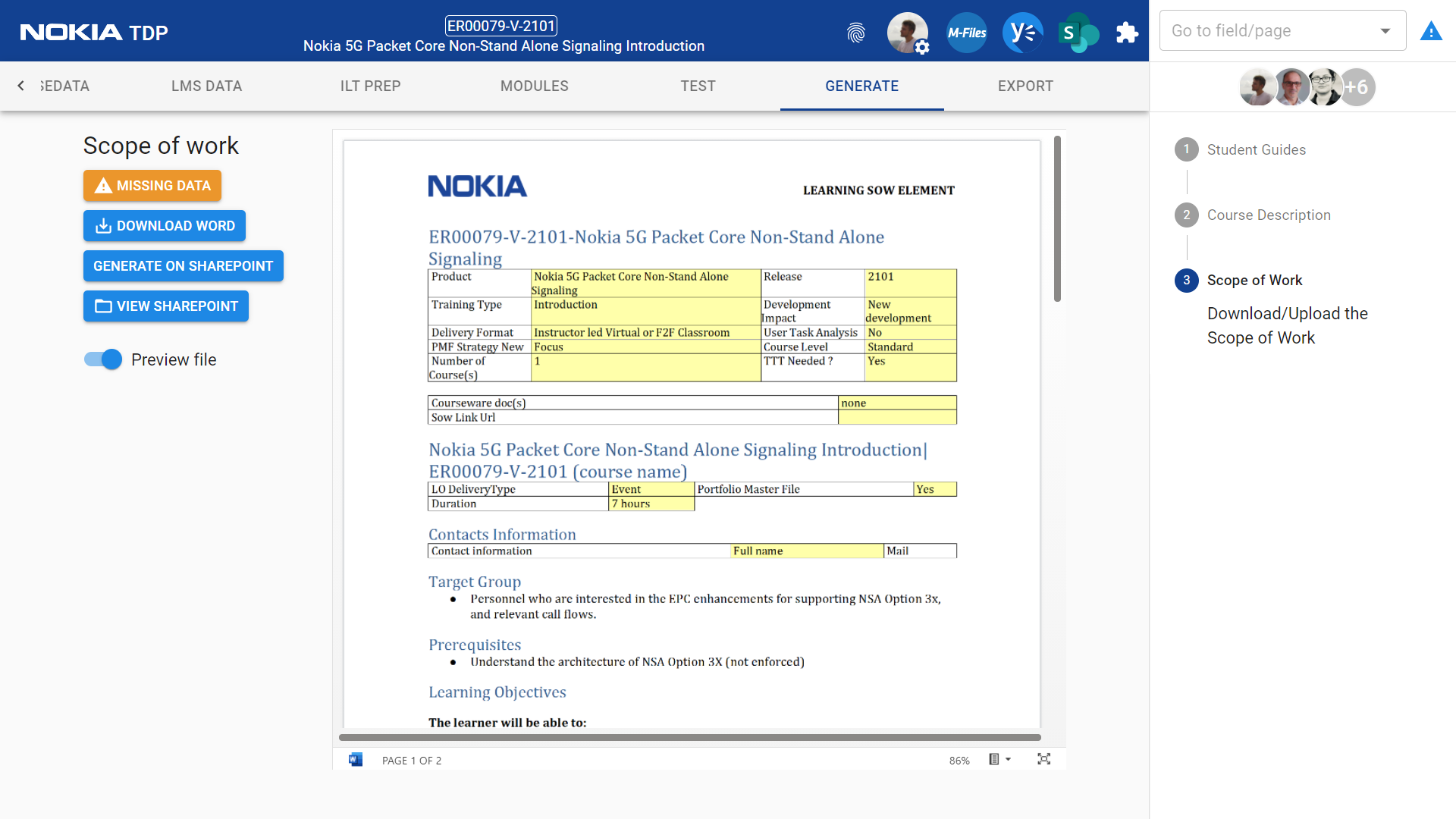Click the 'Target Group' heading in preview

475,582
